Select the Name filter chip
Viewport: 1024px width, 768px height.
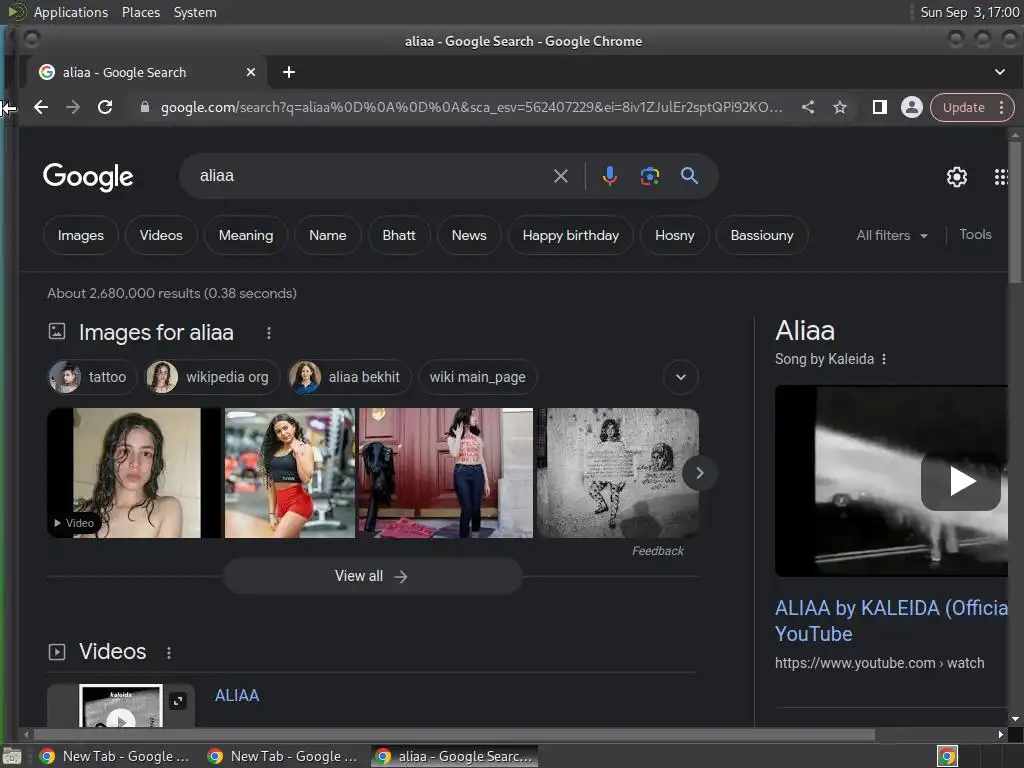(328, 235)
